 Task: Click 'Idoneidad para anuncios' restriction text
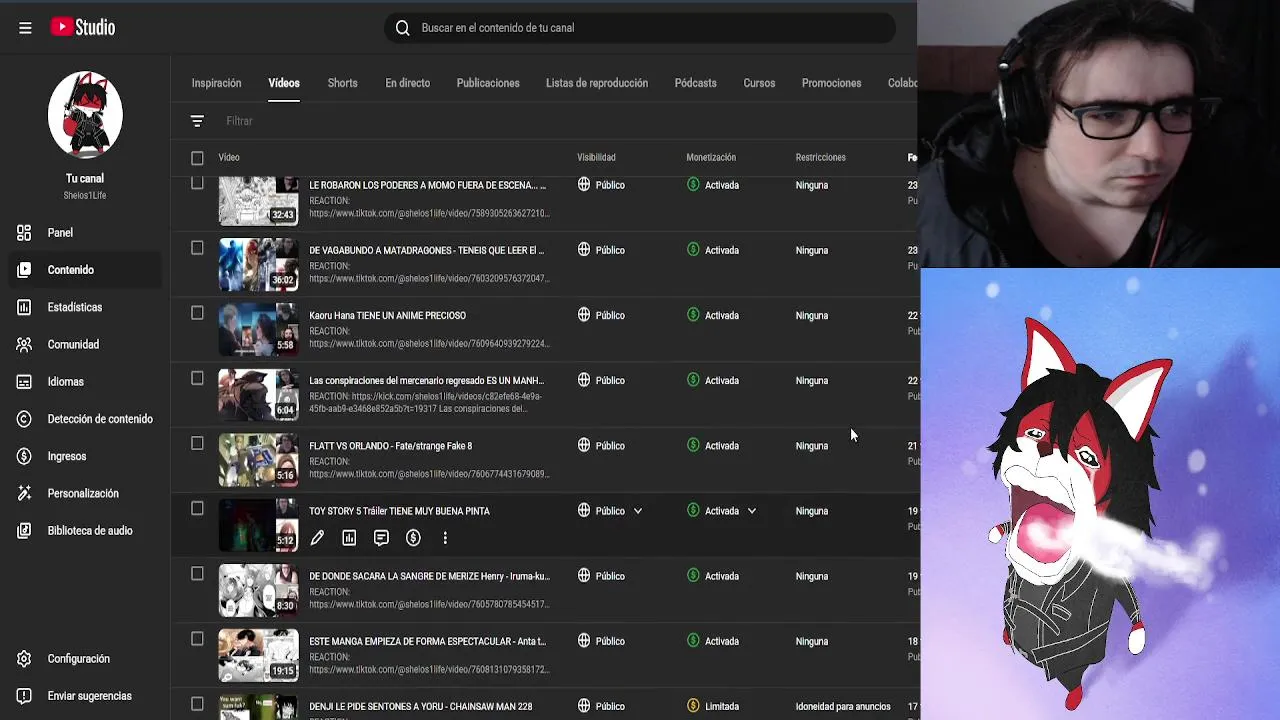coord(843,707)
